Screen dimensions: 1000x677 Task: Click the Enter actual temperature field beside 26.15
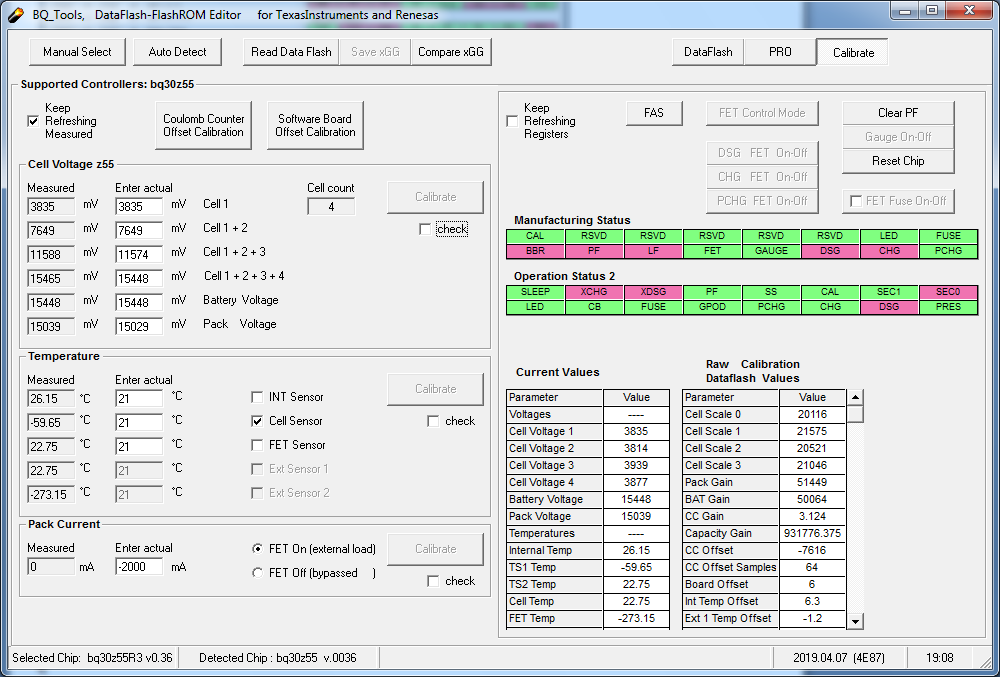pos(139,398)
